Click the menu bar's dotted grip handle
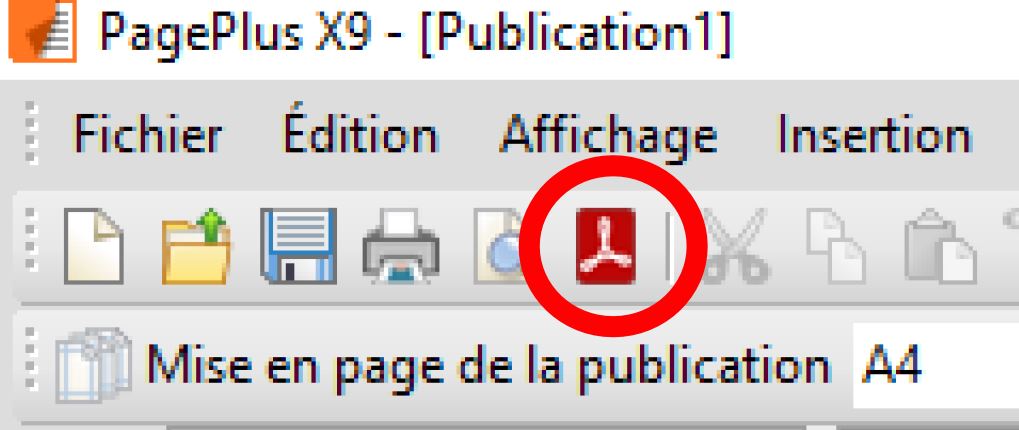Viewport: 1019px width, 430px height. pyautogui.click(x=31, y=133)
